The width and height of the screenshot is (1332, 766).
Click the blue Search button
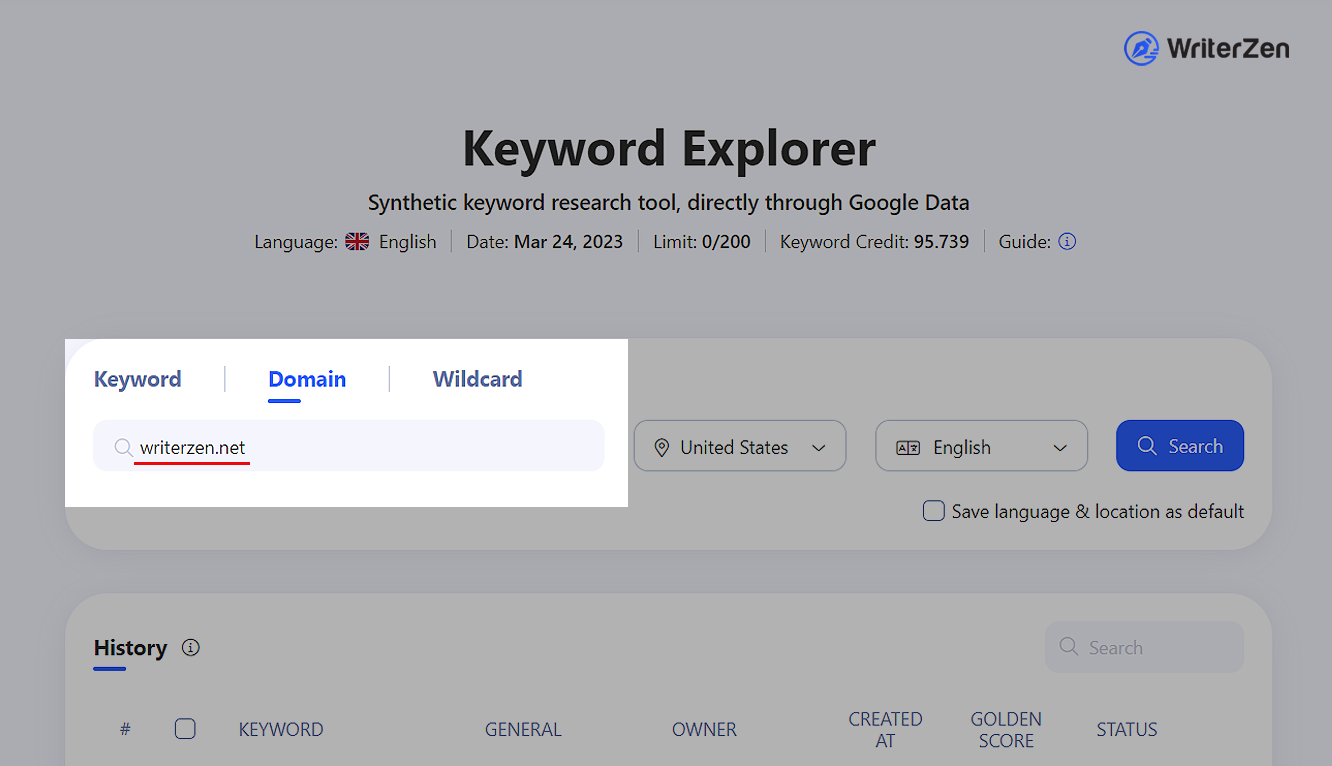pyautogui.click(x=1180, y=446)
